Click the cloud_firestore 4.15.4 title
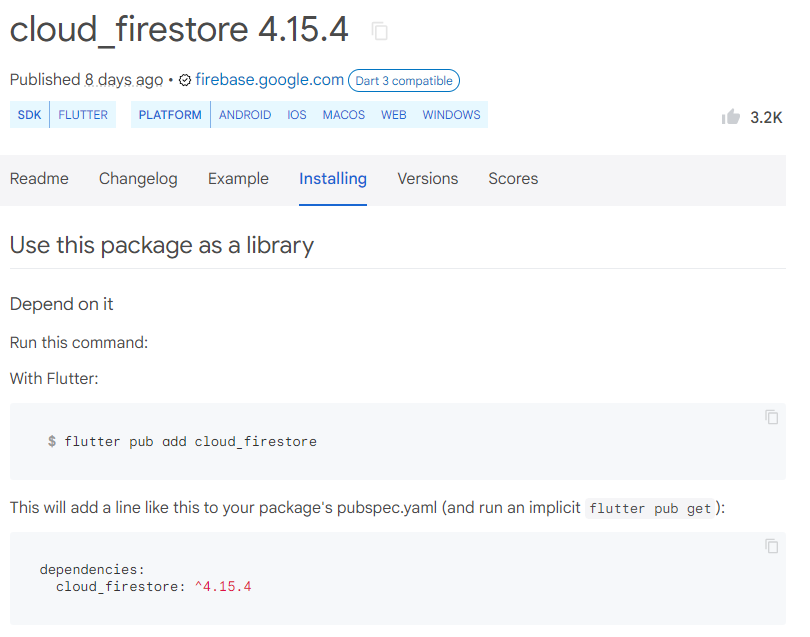Viewport: 810px width, 637px height. pyautogui.click(x=179, y=29)
